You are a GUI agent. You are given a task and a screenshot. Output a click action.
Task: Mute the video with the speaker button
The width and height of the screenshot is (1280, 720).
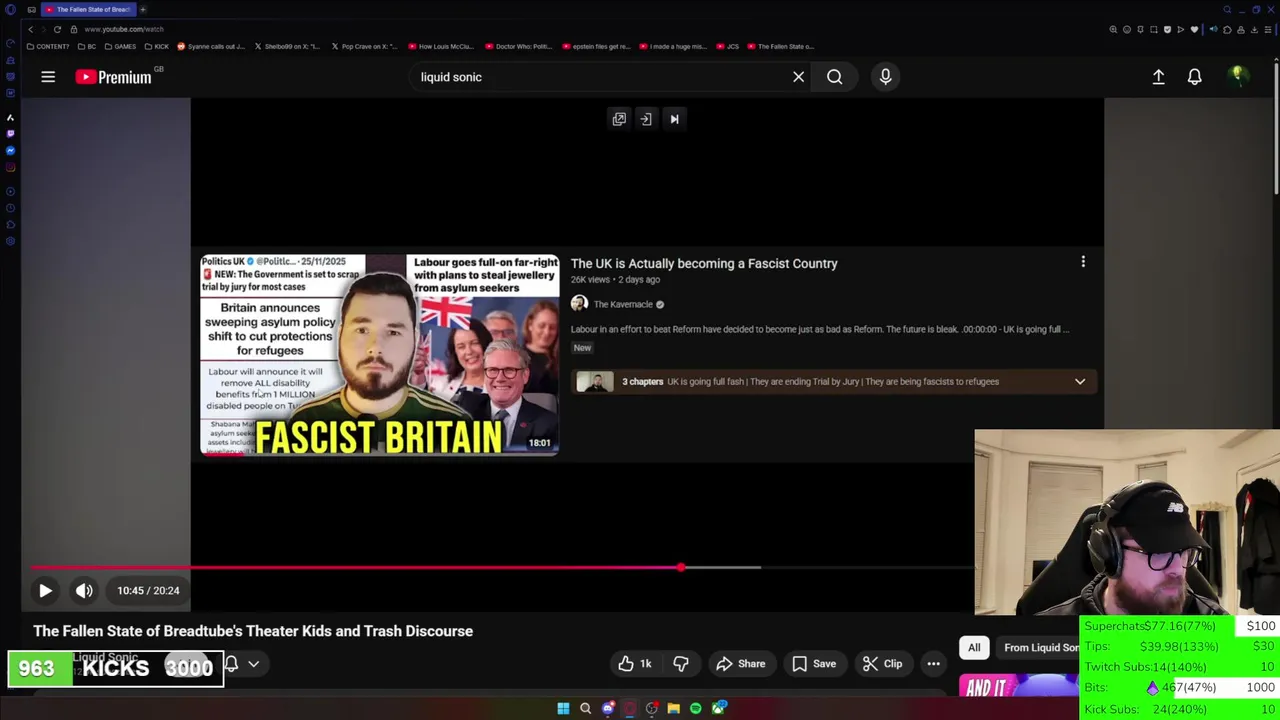coord(84,591)
